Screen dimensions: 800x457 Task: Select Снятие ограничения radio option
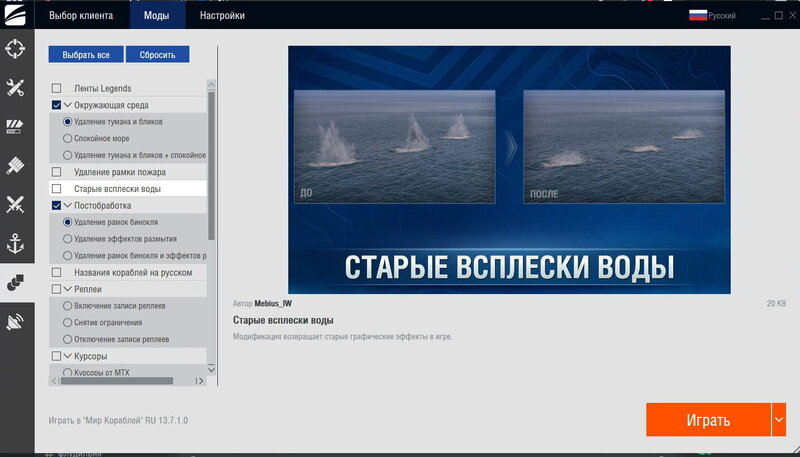point(67,322)
